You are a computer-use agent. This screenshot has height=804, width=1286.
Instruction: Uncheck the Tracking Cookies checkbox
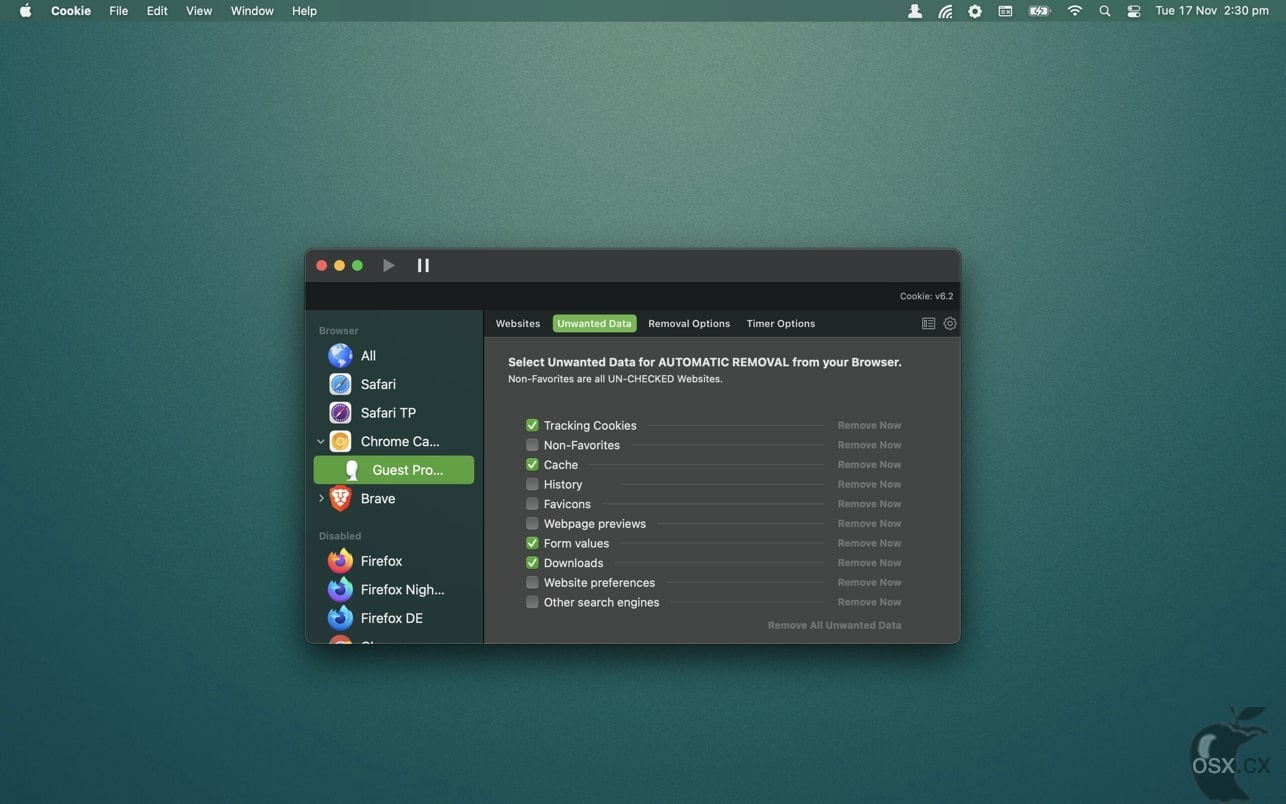[x=532, y=425]
